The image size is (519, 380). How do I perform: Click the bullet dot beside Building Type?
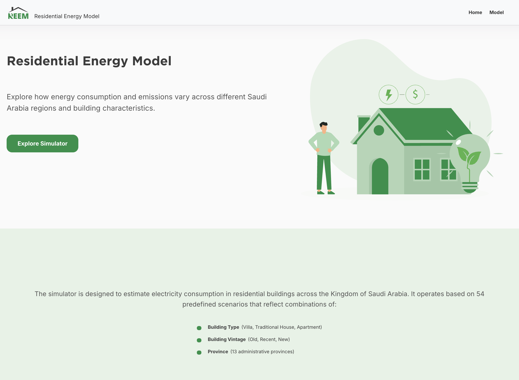199,328
